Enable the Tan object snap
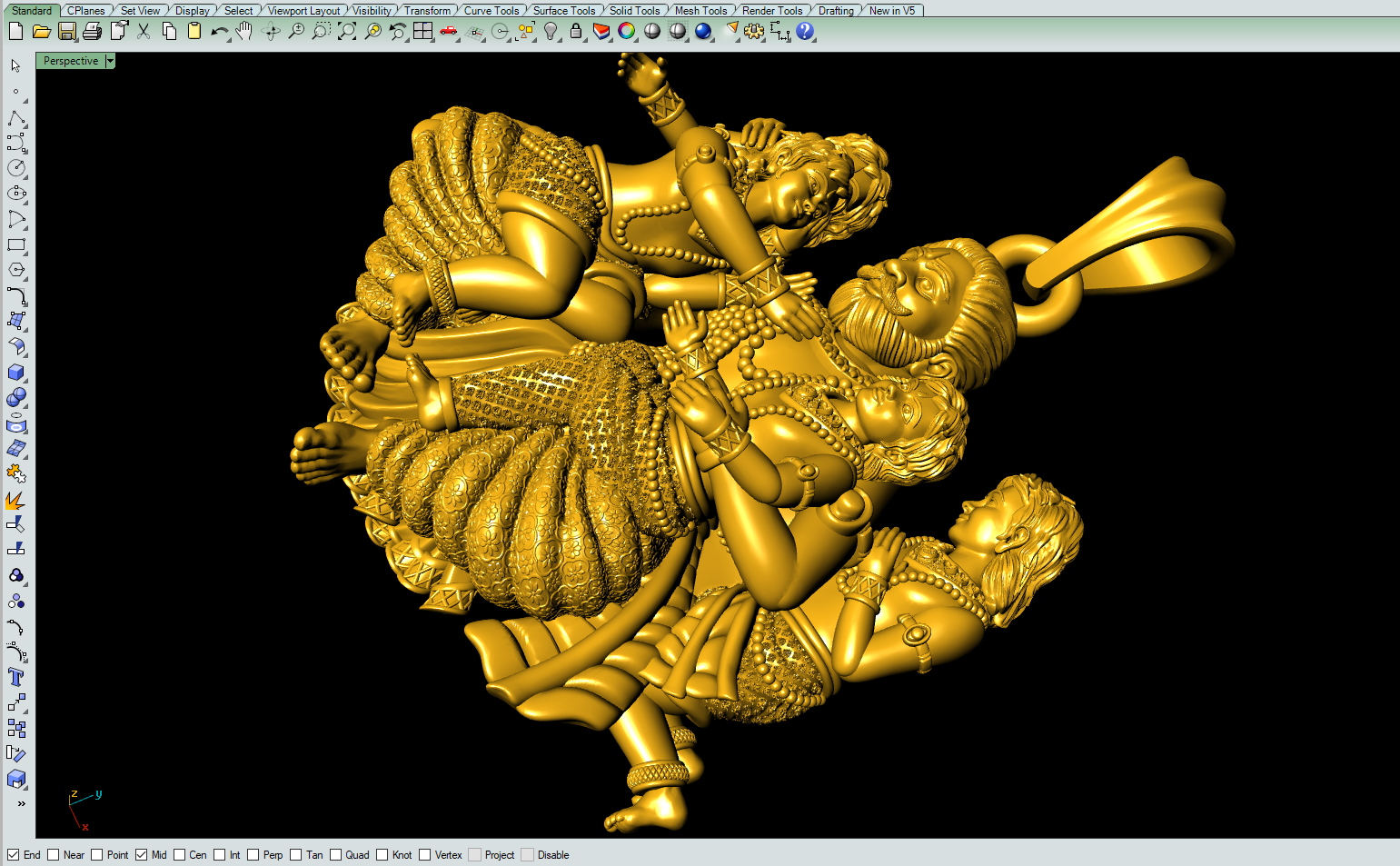 [296, 855]
